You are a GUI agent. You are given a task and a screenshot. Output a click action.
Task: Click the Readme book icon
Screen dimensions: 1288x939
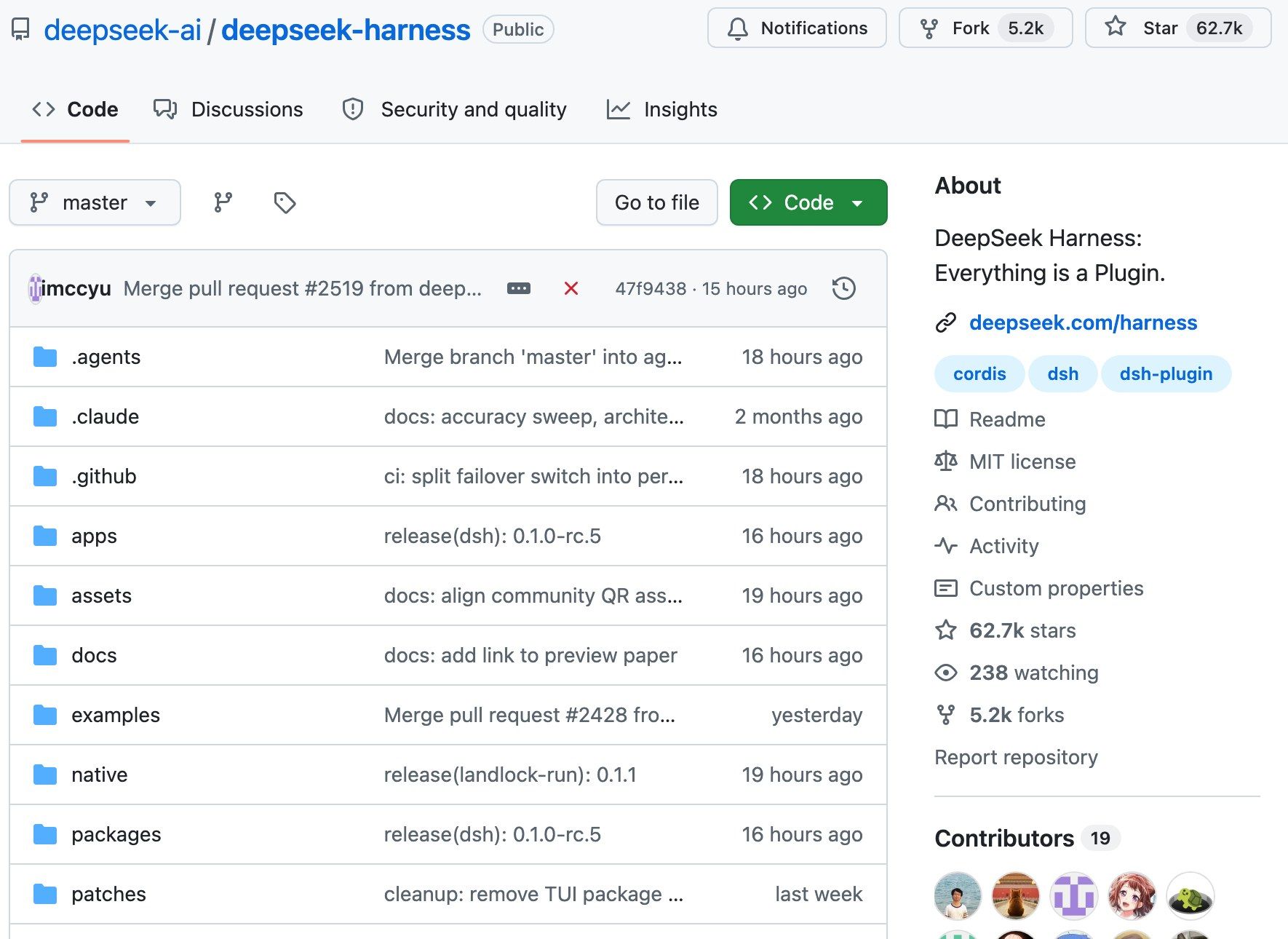pos(946,419)
